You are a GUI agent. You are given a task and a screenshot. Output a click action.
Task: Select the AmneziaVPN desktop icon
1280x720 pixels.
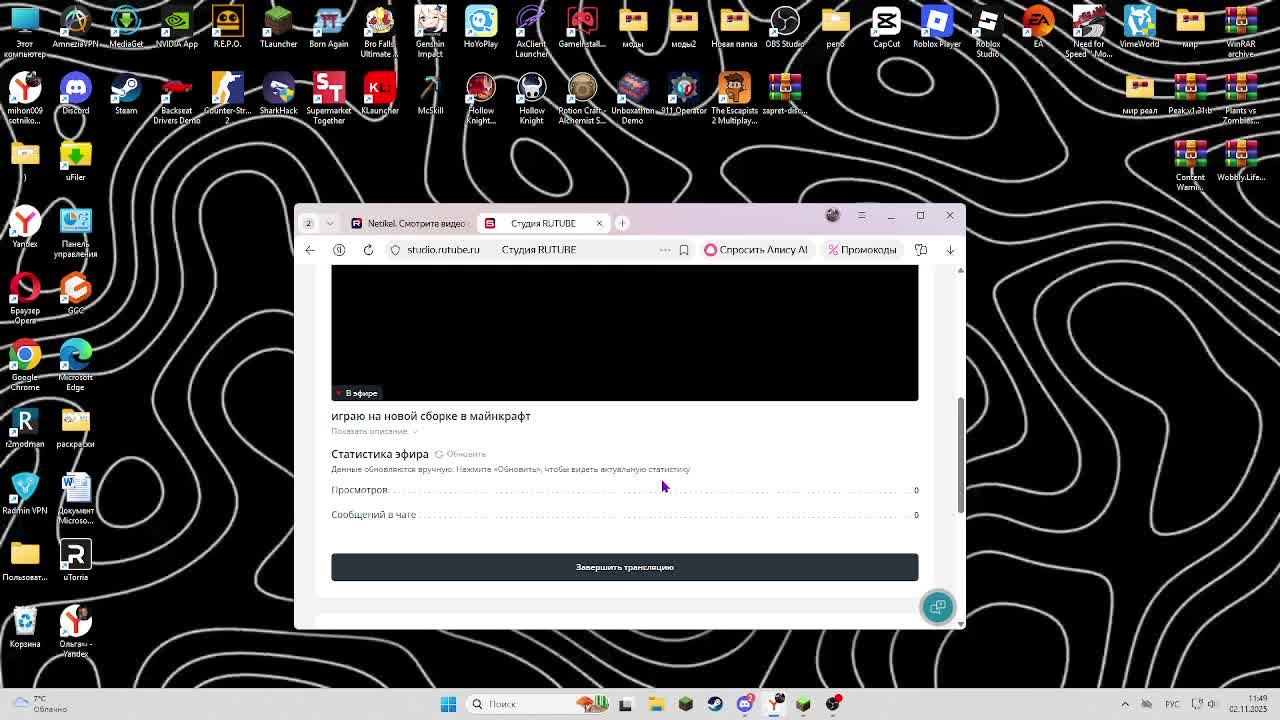coord(75,27)
